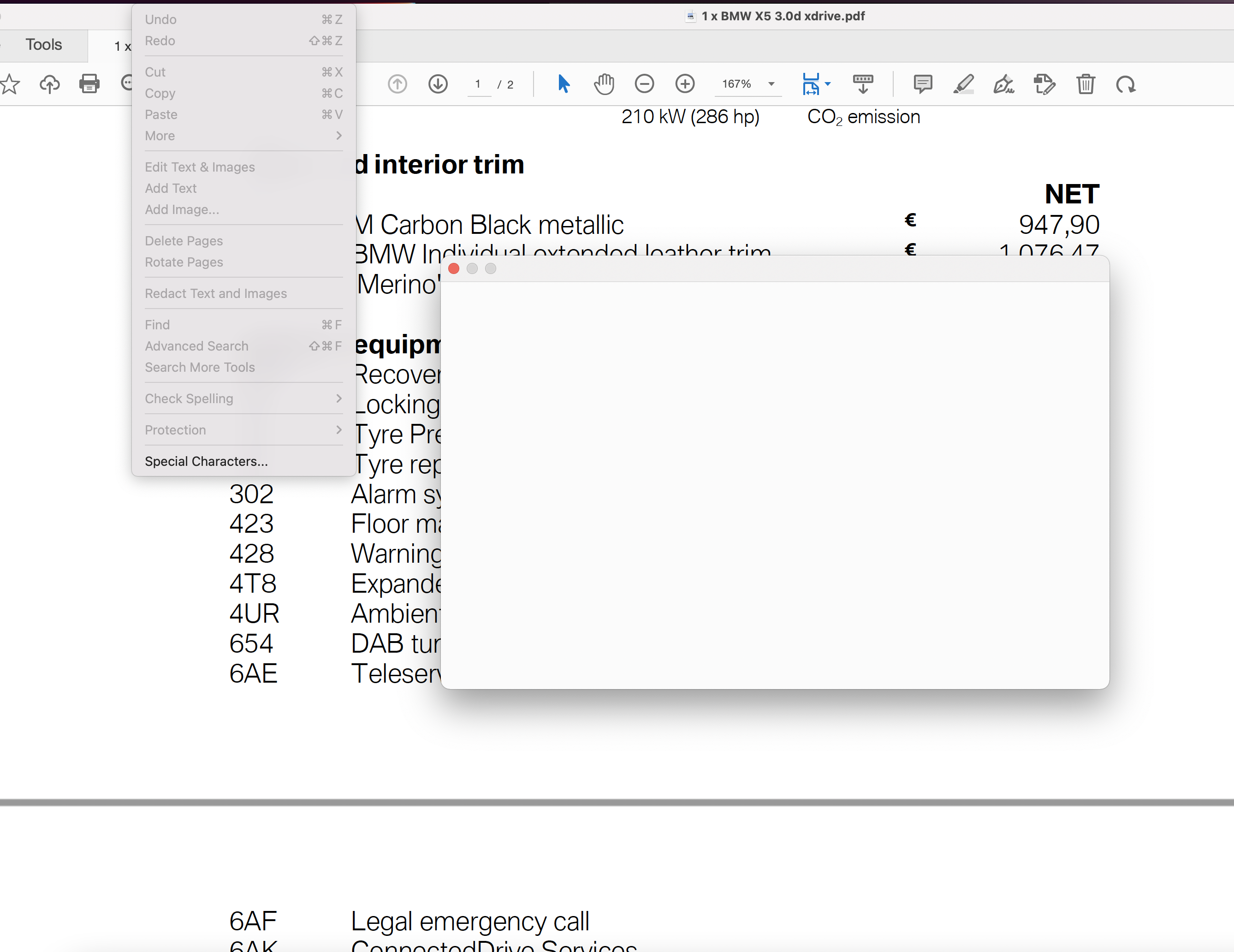Go to the next page with the down arrow
Image resolution: width=1234 pixels, height=952 pixels.
438,83
